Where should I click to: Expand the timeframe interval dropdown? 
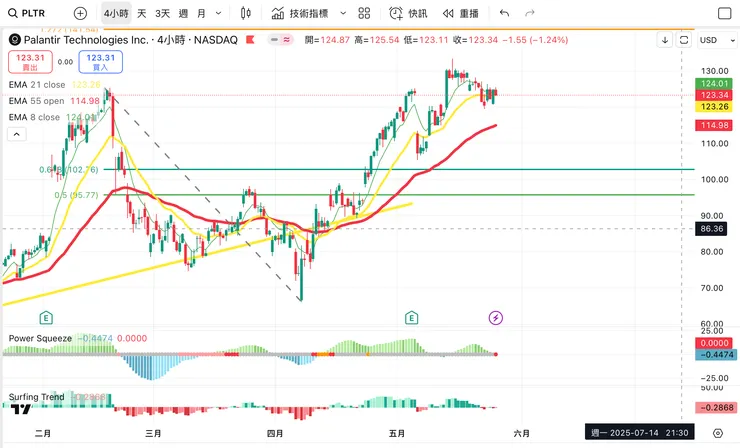click(219, 13)
